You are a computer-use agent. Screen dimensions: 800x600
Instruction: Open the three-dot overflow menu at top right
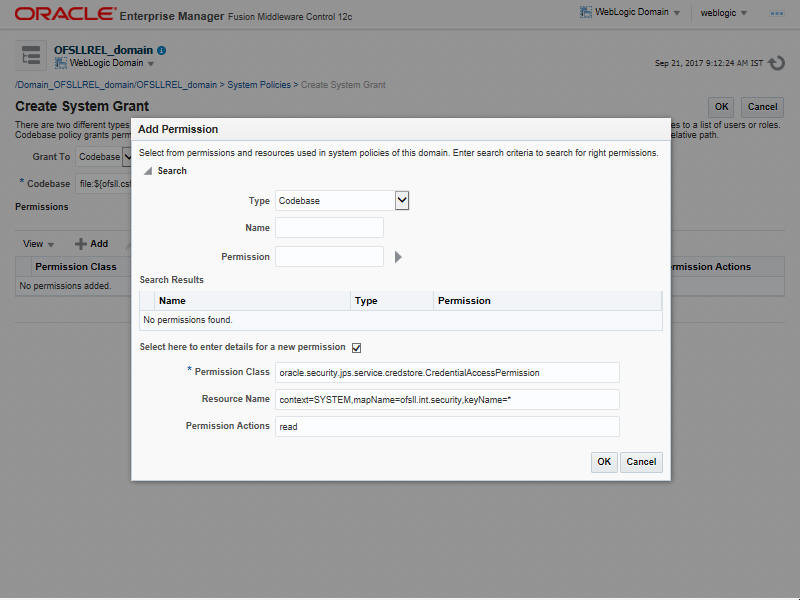coord(777,13)
